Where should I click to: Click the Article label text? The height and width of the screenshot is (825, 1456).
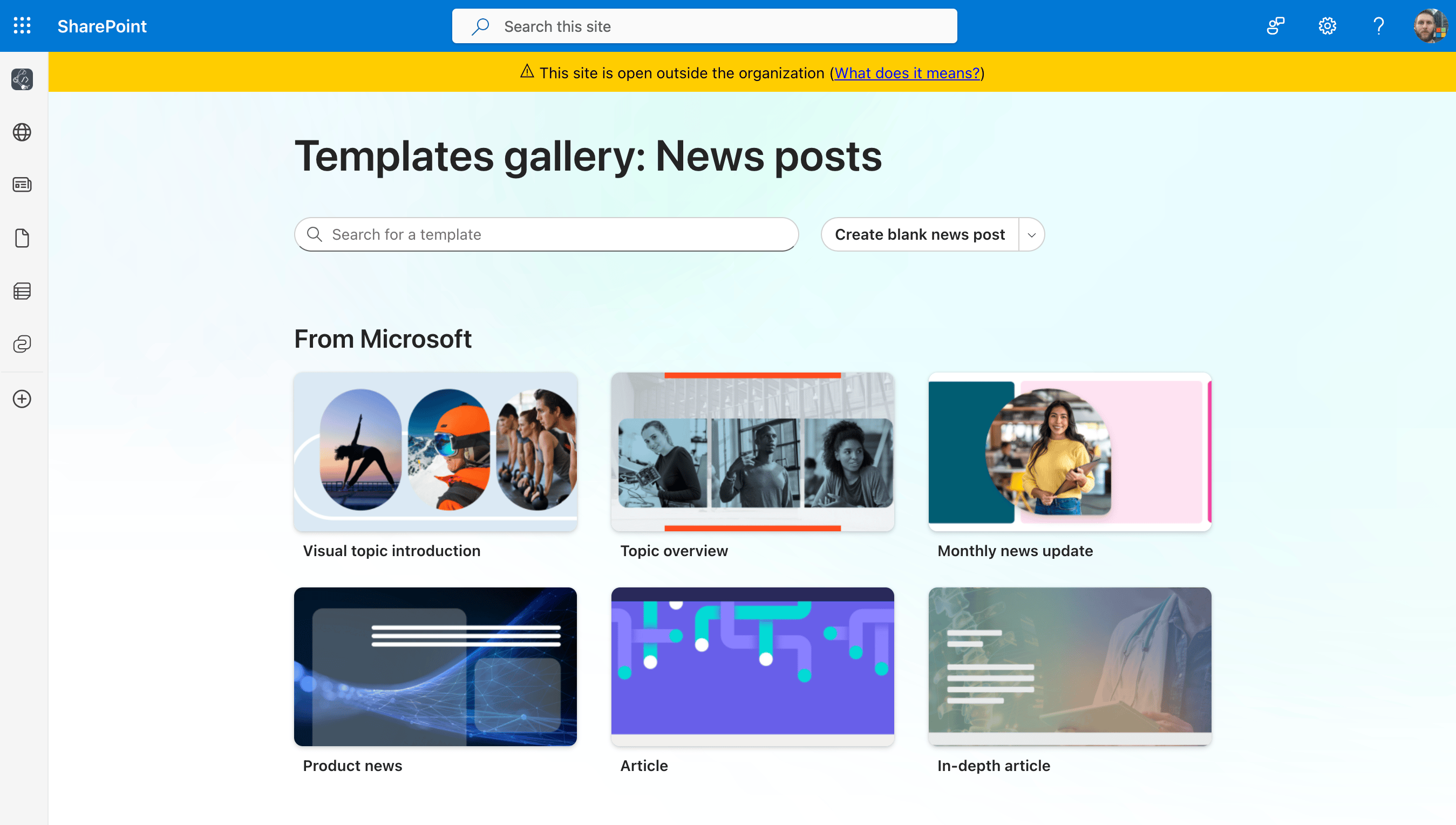(x=644, y=766)
